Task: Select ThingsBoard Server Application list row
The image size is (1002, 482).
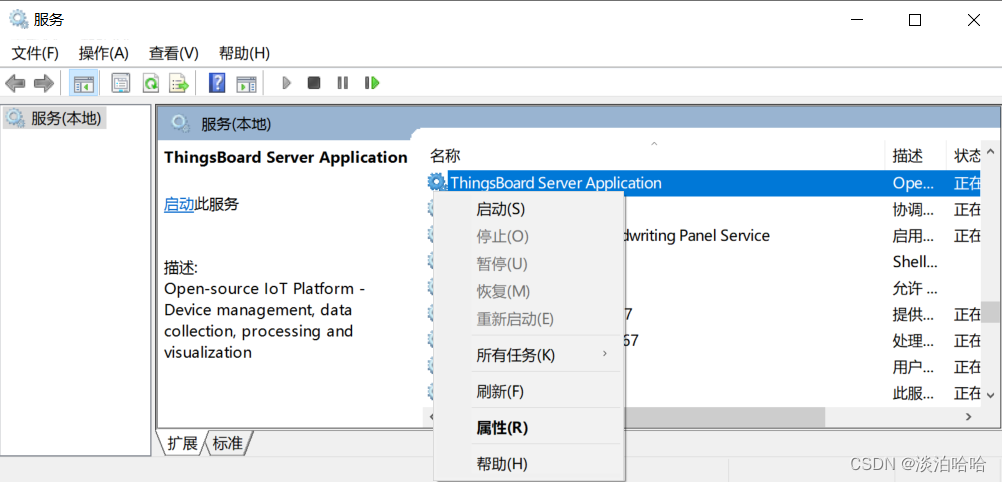Action: pyautogui.click(x=703, y=183)
